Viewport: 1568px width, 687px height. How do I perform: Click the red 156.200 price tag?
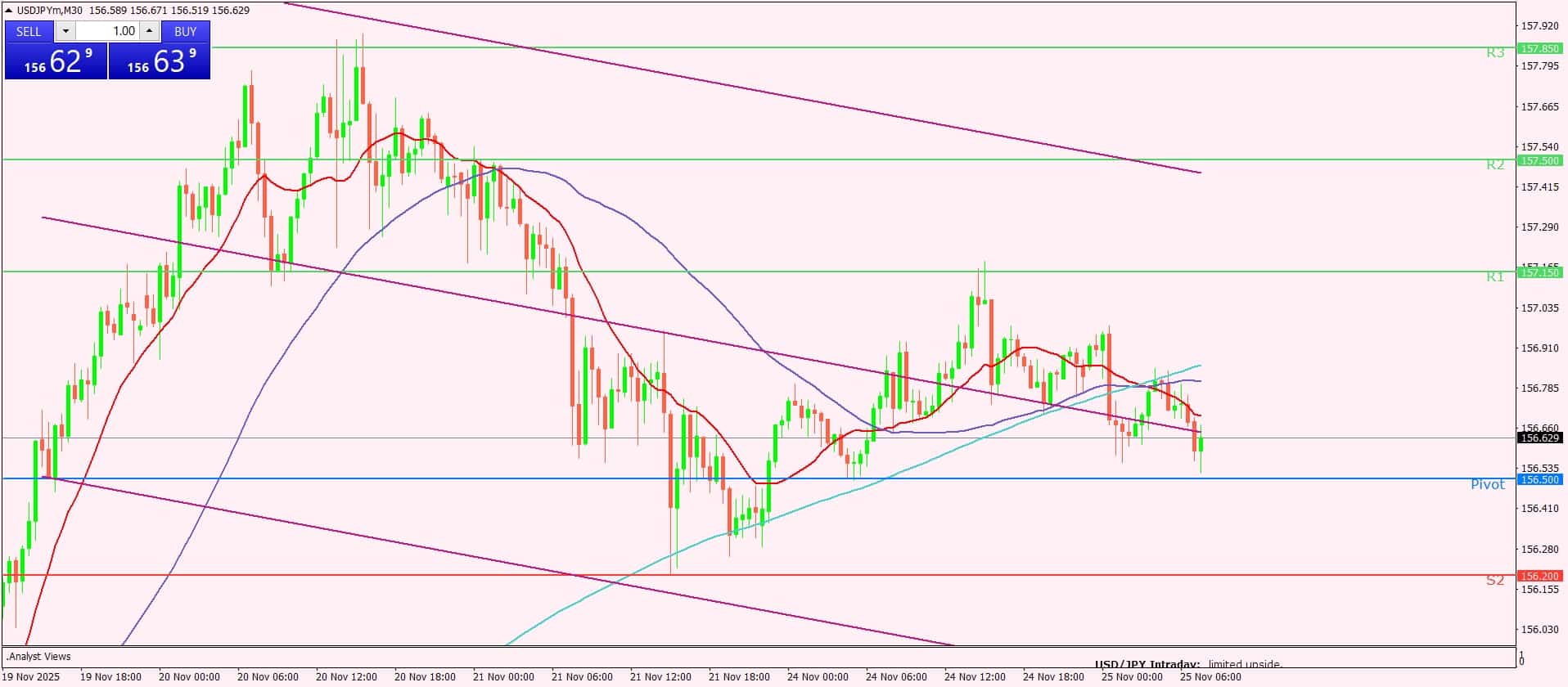pos(1539,577)
